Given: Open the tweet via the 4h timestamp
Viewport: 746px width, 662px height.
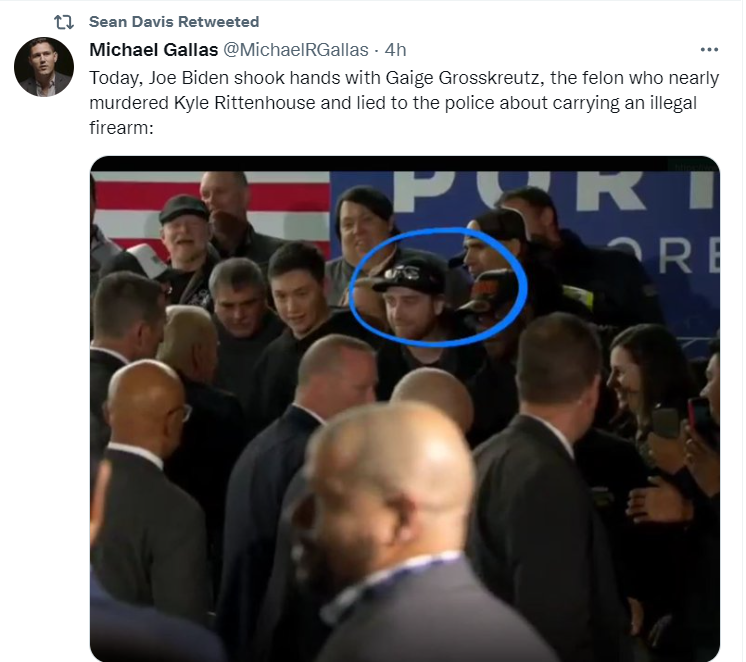Looking at the screenshot, I should pos(395,49).
